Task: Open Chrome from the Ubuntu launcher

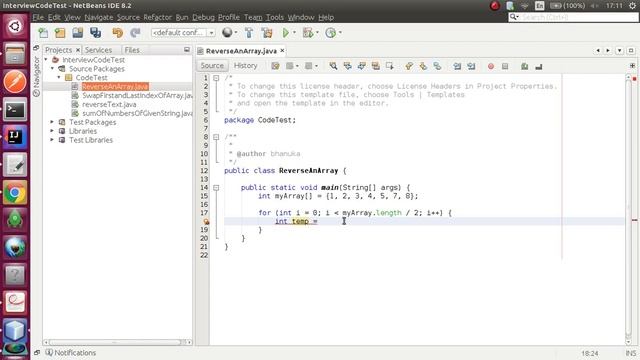Action: tap(15, 192)
